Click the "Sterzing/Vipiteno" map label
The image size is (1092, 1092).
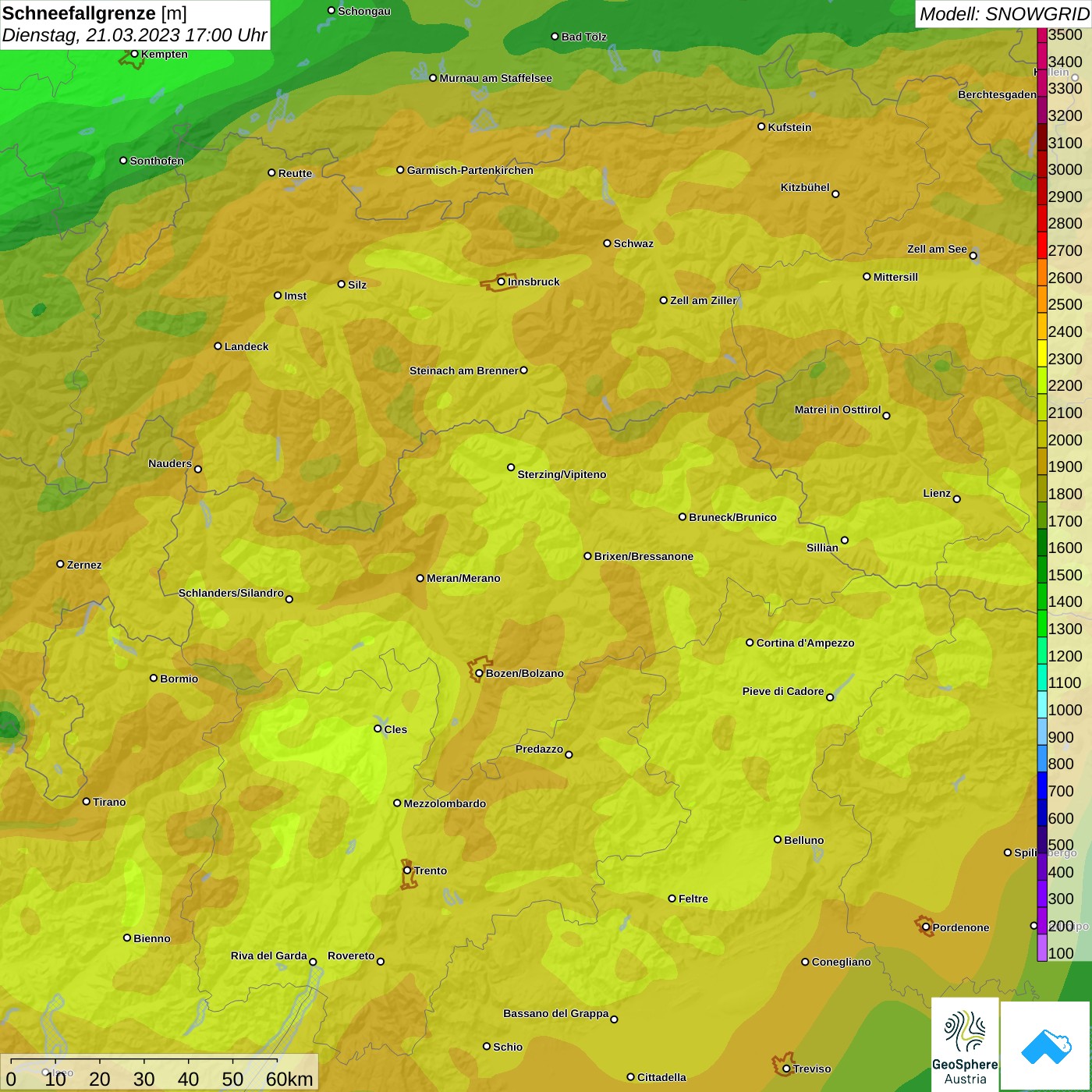(x=562, y=474)
